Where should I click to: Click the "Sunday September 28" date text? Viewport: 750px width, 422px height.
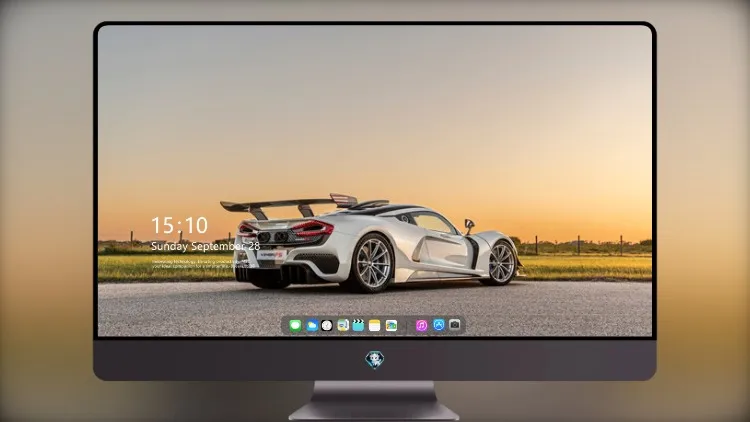[205, 246]
